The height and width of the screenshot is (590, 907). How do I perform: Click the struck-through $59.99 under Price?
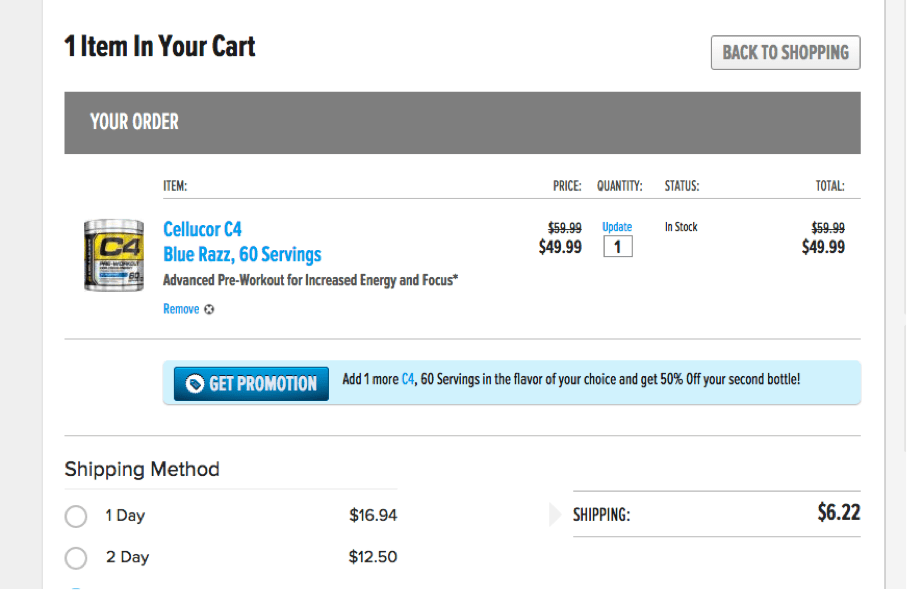(x=565, y=228)
